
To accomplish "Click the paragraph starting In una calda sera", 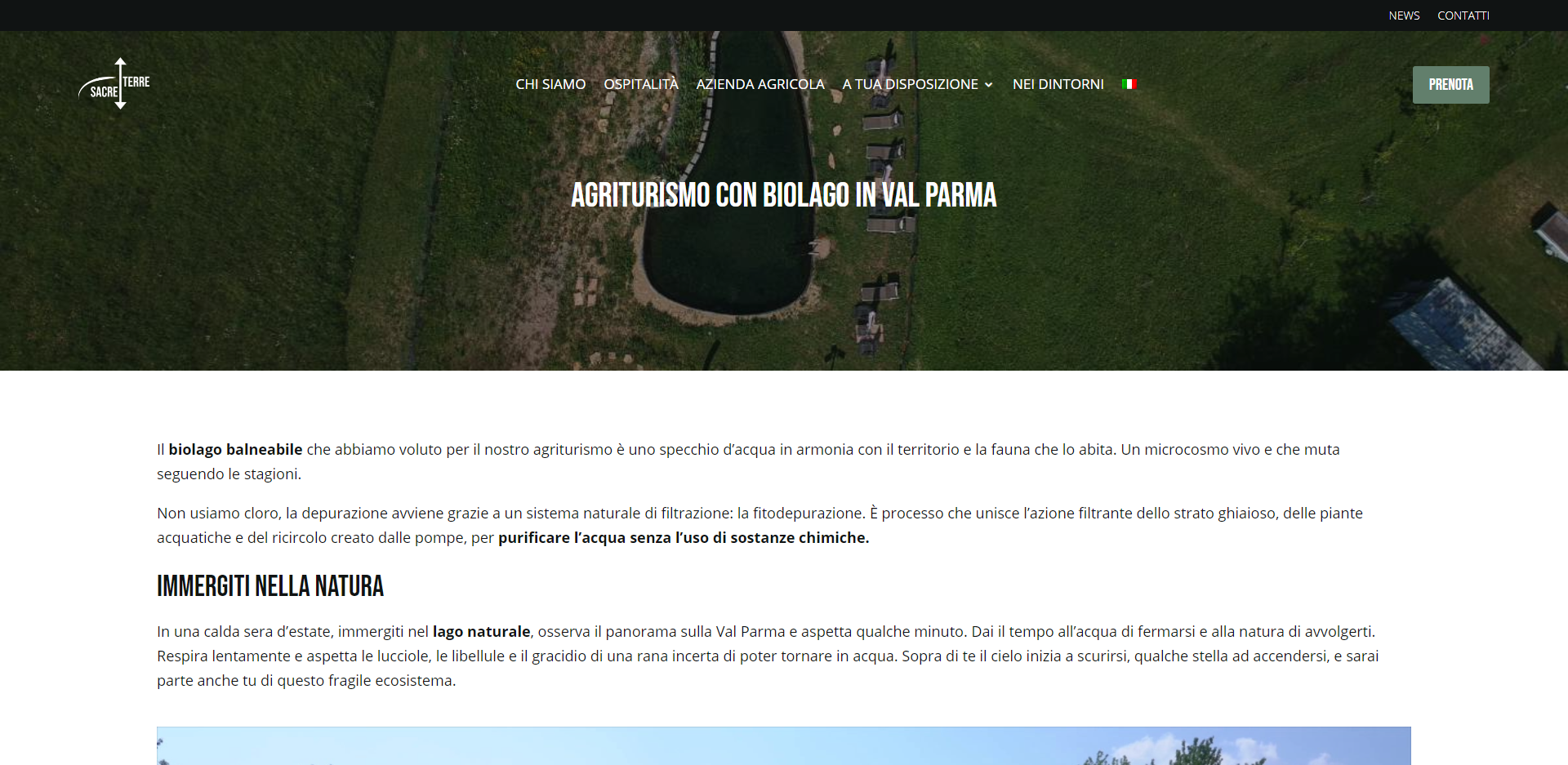I will pyautogui.click(x=766, y=656).
